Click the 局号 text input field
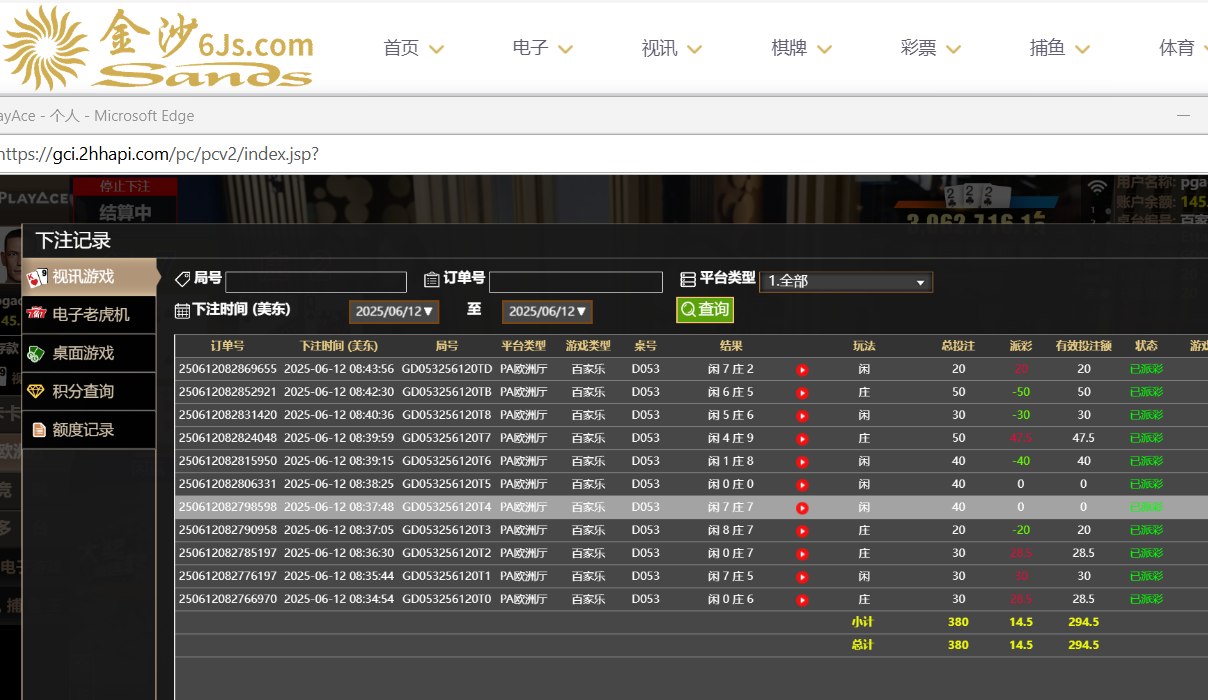Image resolution: width=1208 pixels, height=700 pixels. point(316,282)
